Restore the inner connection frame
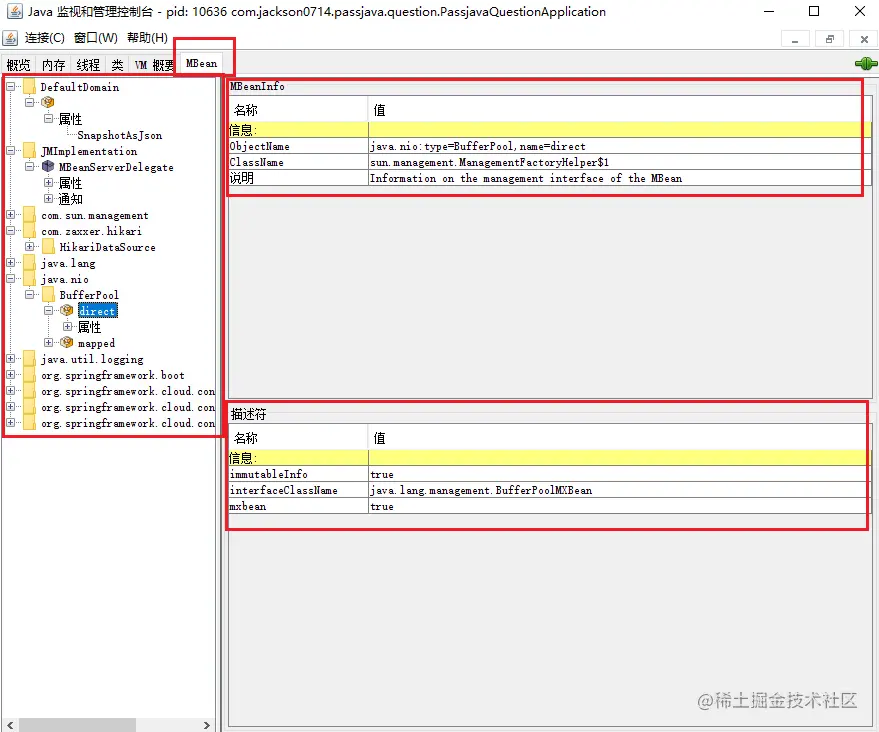 pyautogui.click(x=830, y=39)
